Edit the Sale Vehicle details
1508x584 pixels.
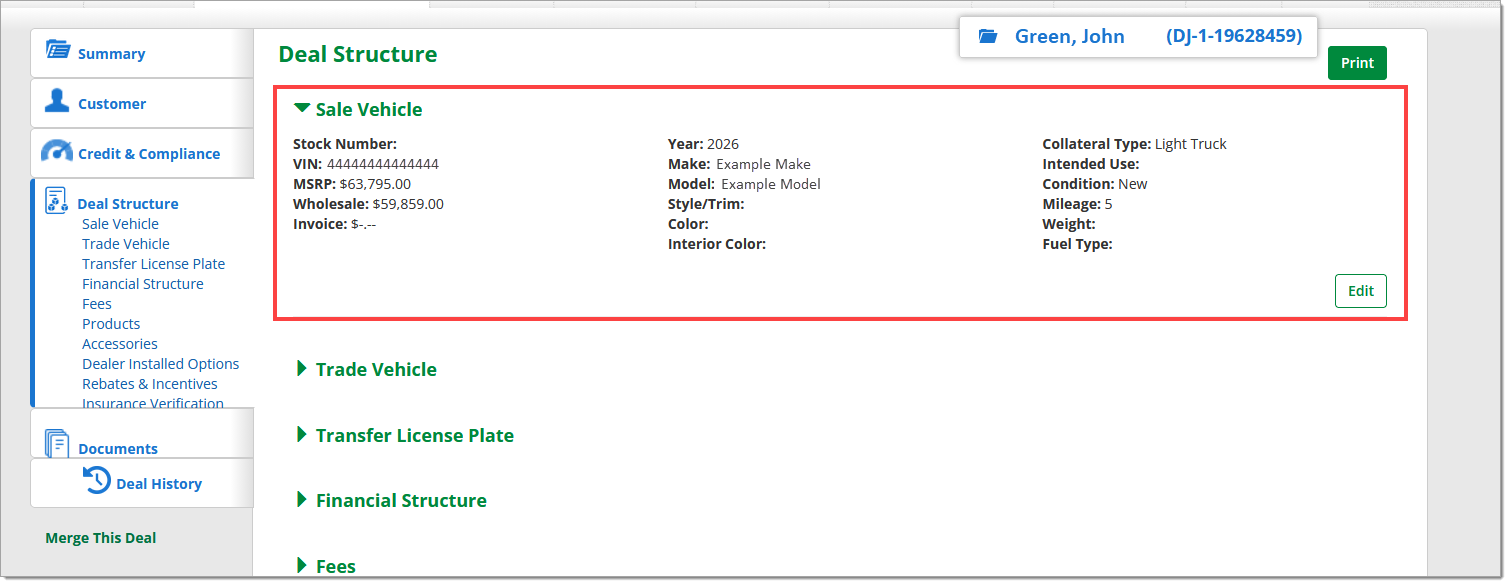point(1361,291)
